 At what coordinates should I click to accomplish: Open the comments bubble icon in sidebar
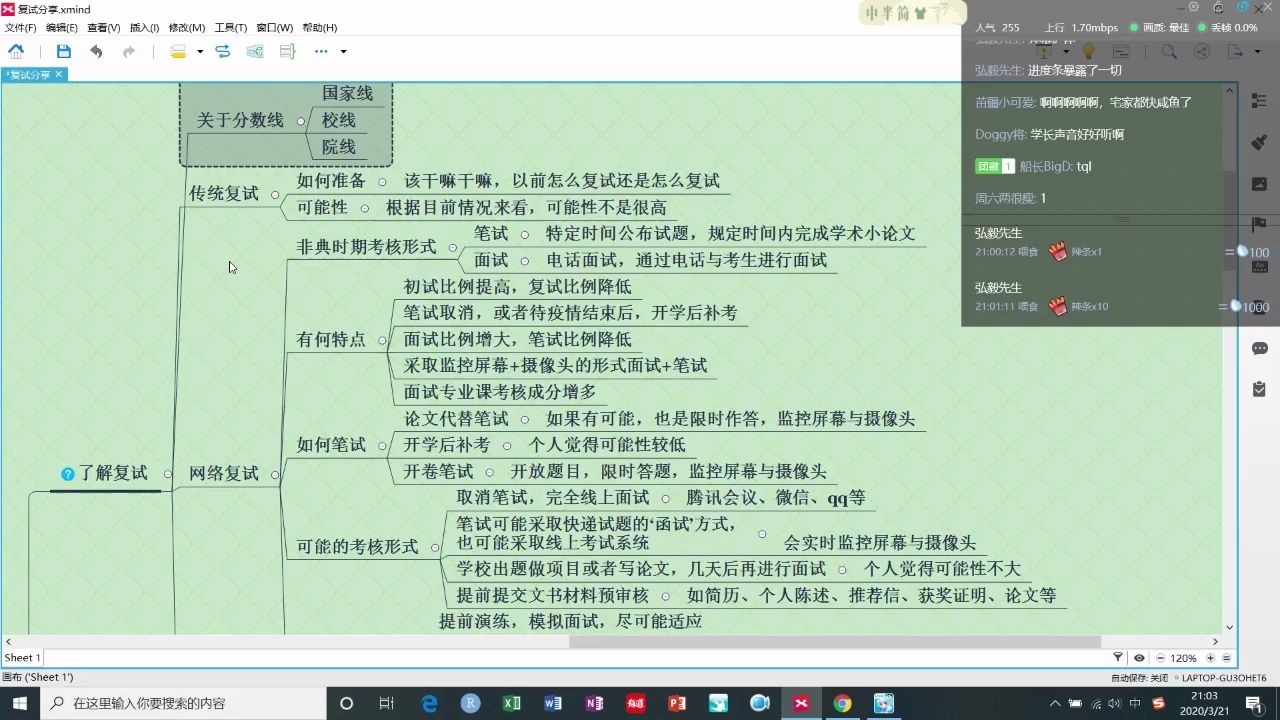(x=1259, y=347)
